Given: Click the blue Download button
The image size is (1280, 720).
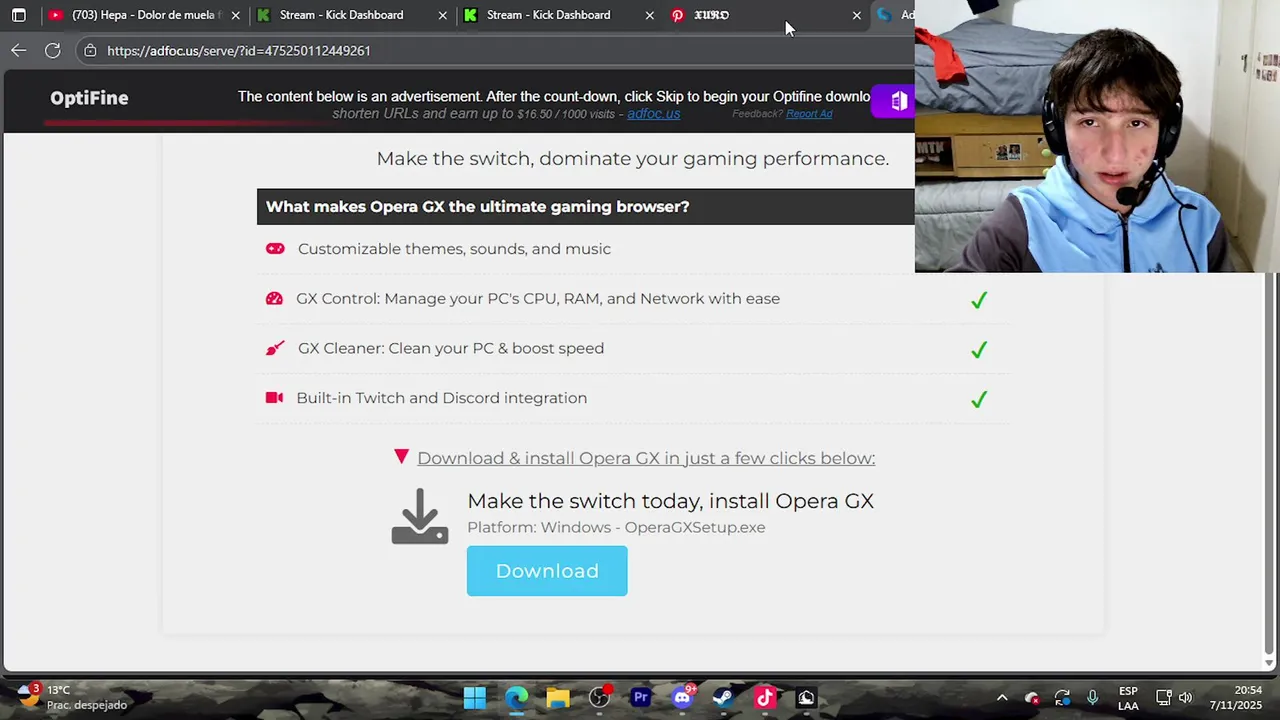Looking at the screenshot, I should pyautogui.click(x=547, y=571).
